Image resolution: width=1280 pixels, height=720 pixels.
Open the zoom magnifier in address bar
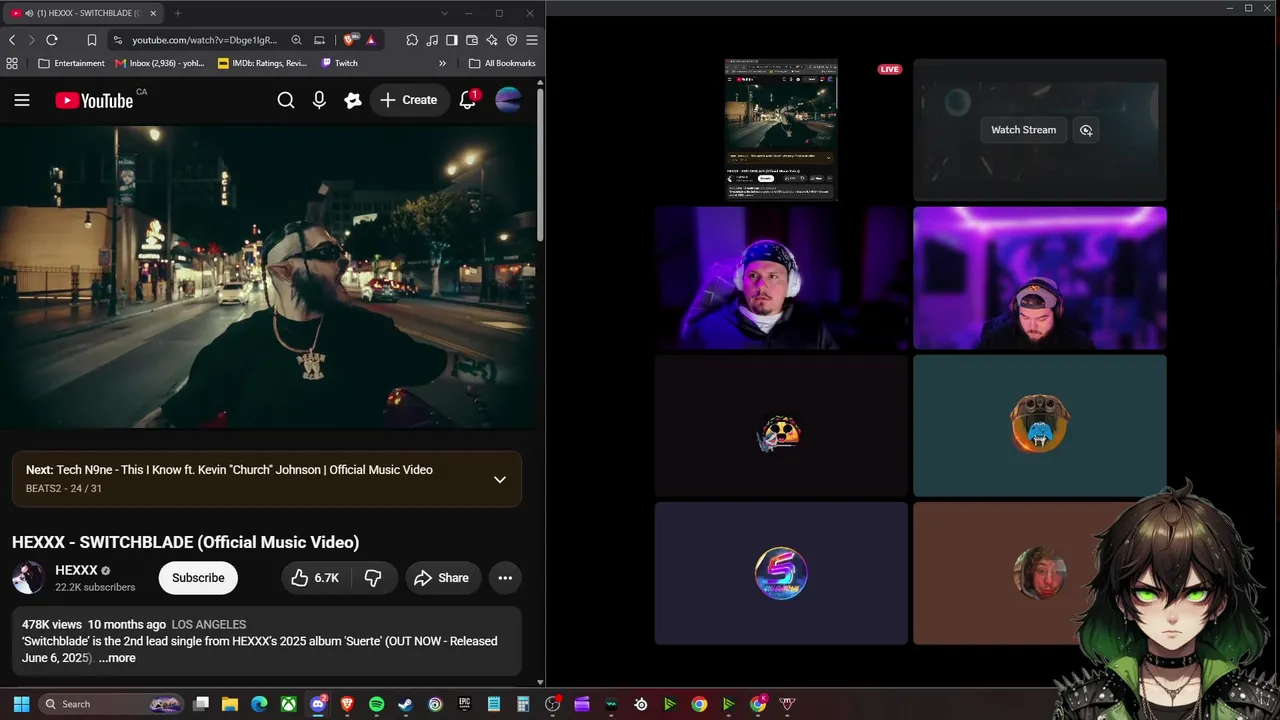[296, 40]
